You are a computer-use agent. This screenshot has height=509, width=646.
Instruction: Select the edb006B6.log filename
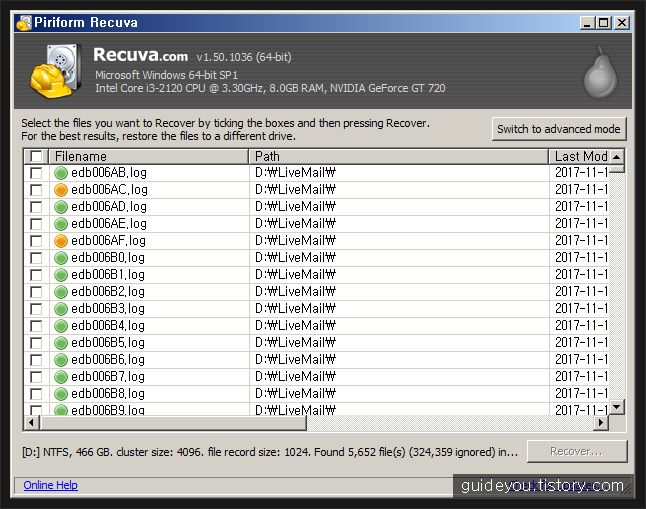(108, 360)
